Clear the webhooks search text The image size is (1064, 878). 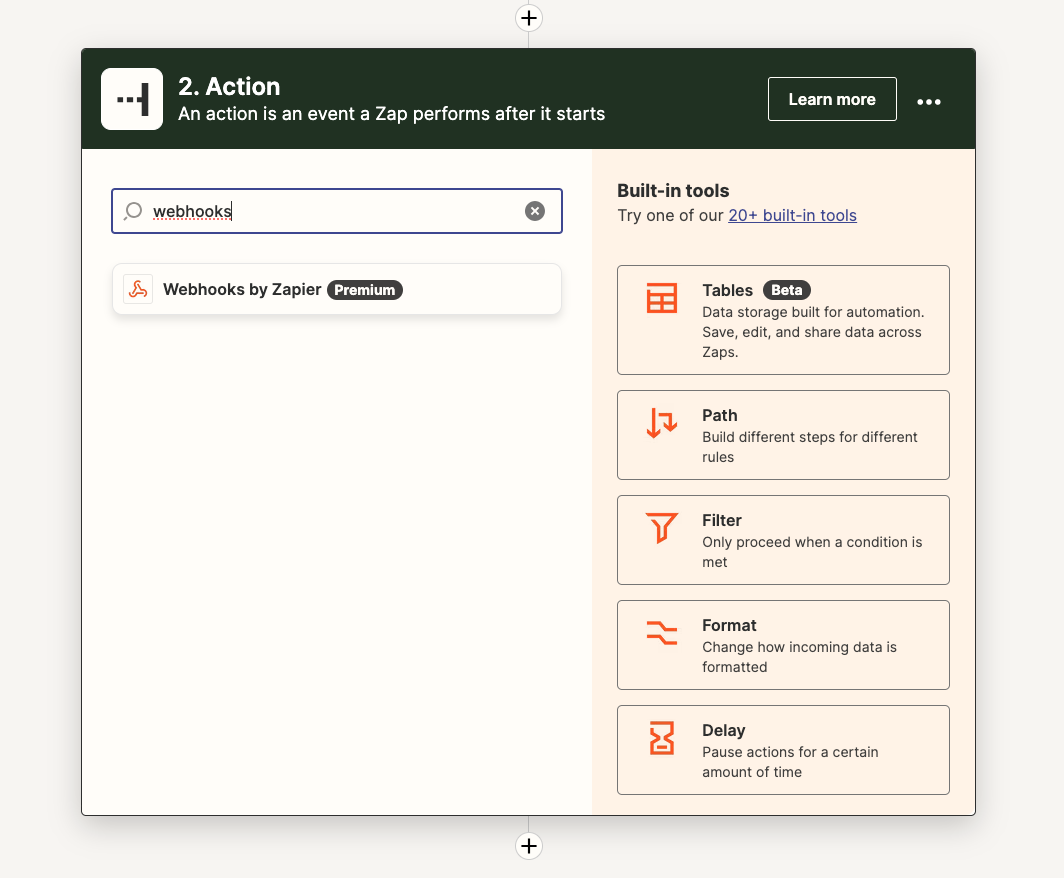(x=535, y=211)
